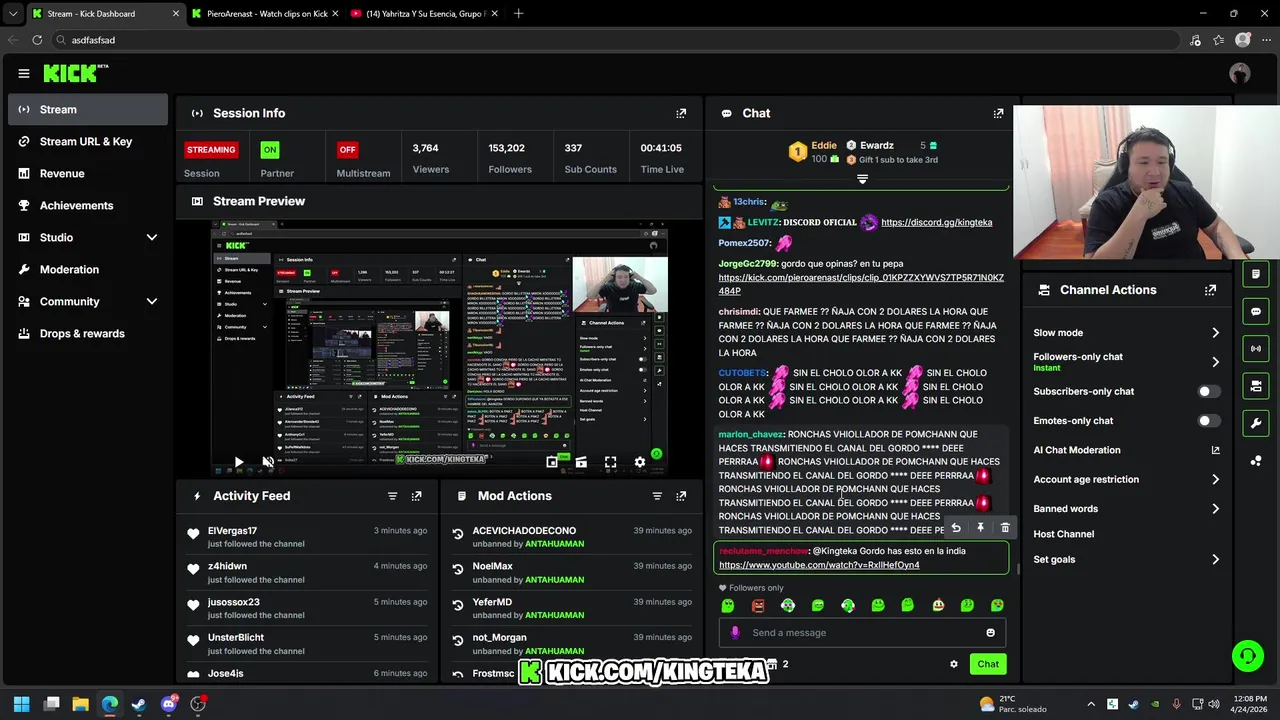
Task: Pop out the Mod Actions panel
Action: tap(681, 496)
